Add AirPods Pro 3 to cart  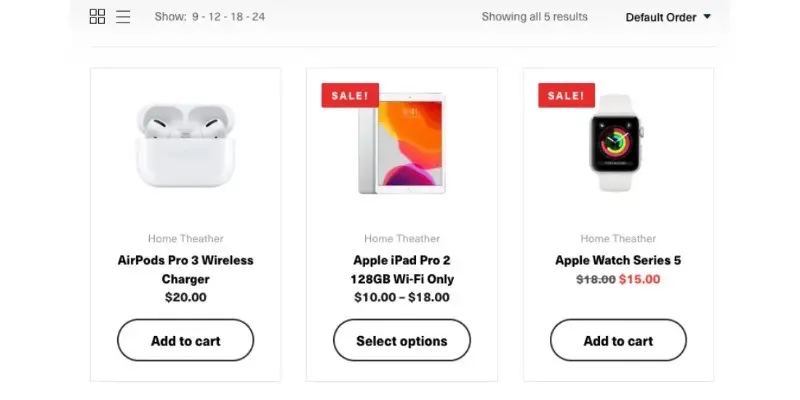(x=186, y=340)
